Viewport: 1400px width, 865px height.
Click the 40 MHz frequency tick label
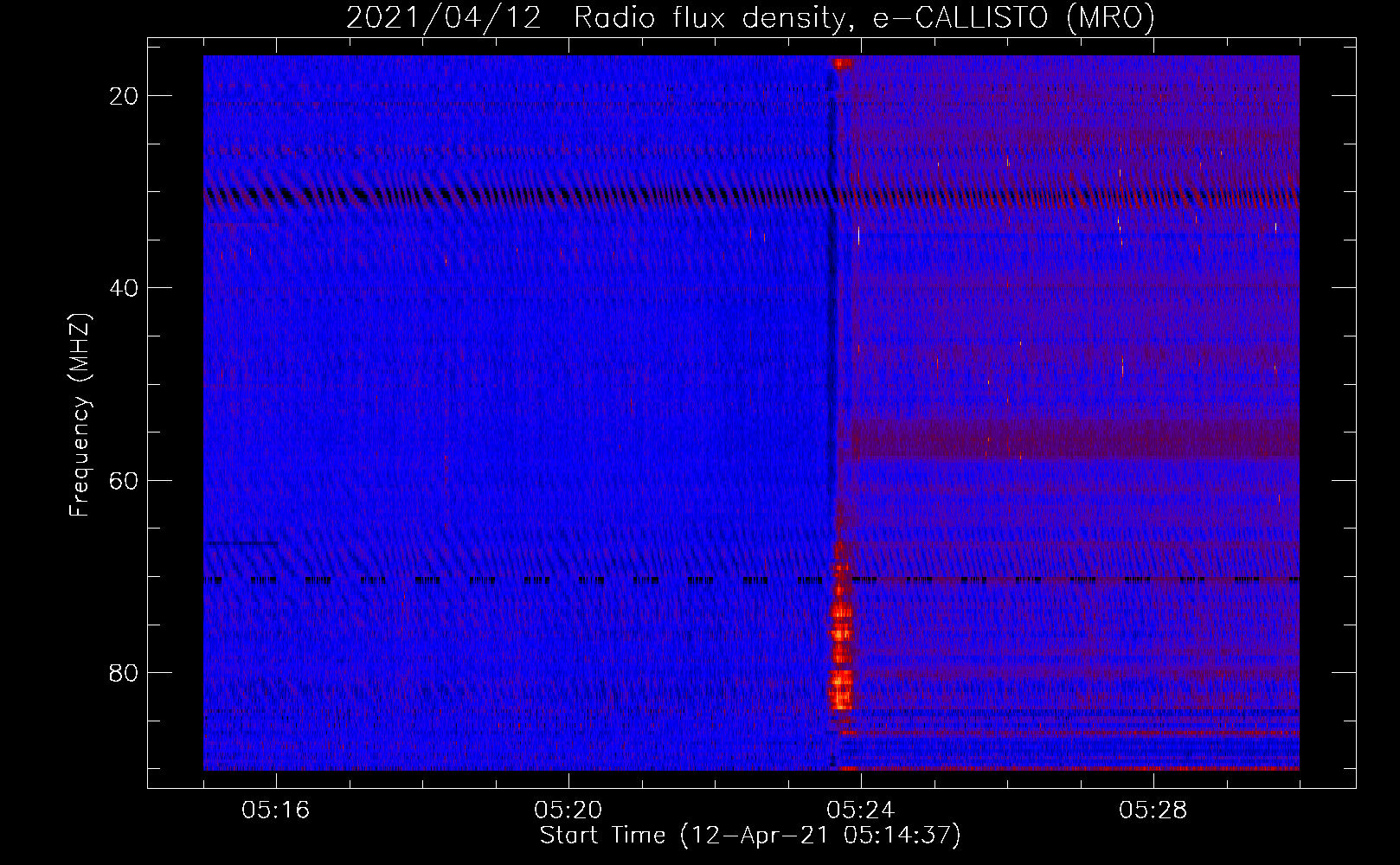[x=124, y=288]
